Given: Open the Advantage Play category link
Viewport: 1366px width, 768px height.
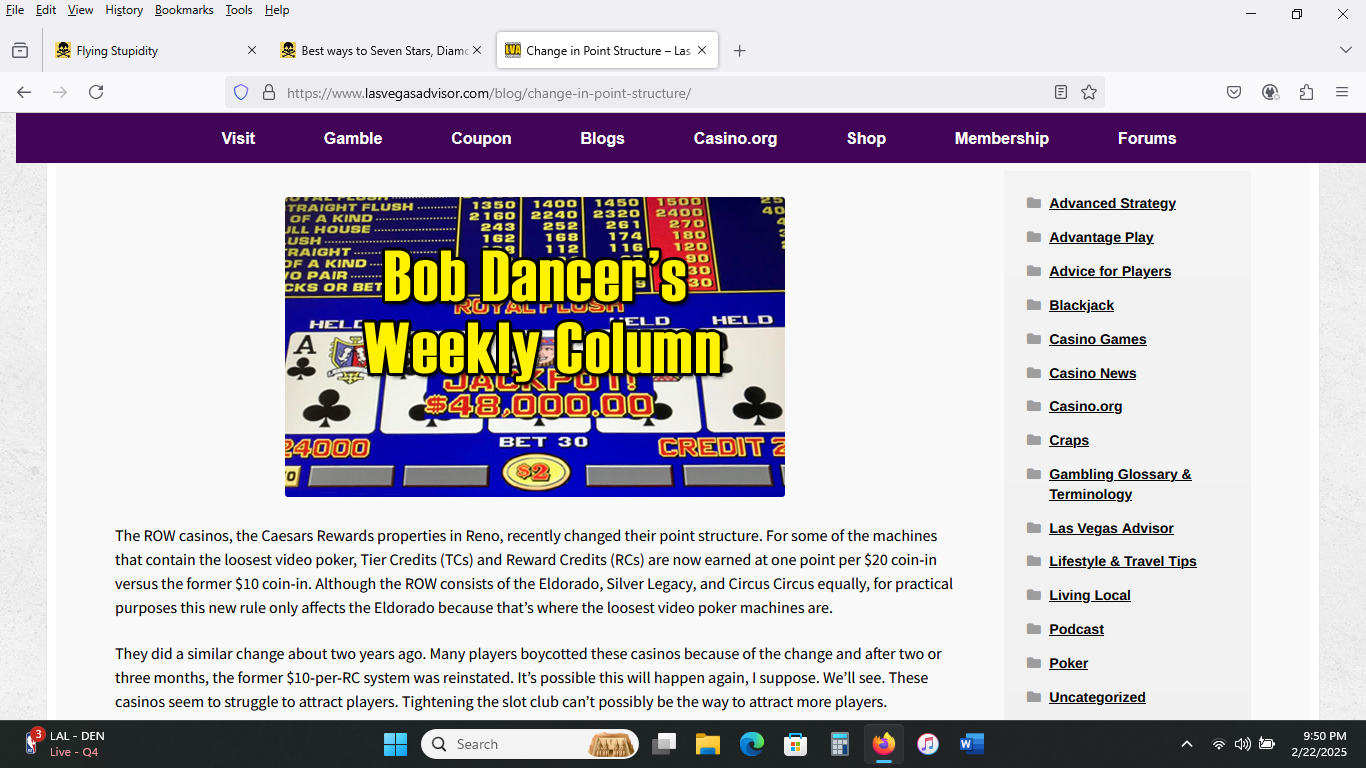Looking at the screenshot, I should (x=1101, y=237).
